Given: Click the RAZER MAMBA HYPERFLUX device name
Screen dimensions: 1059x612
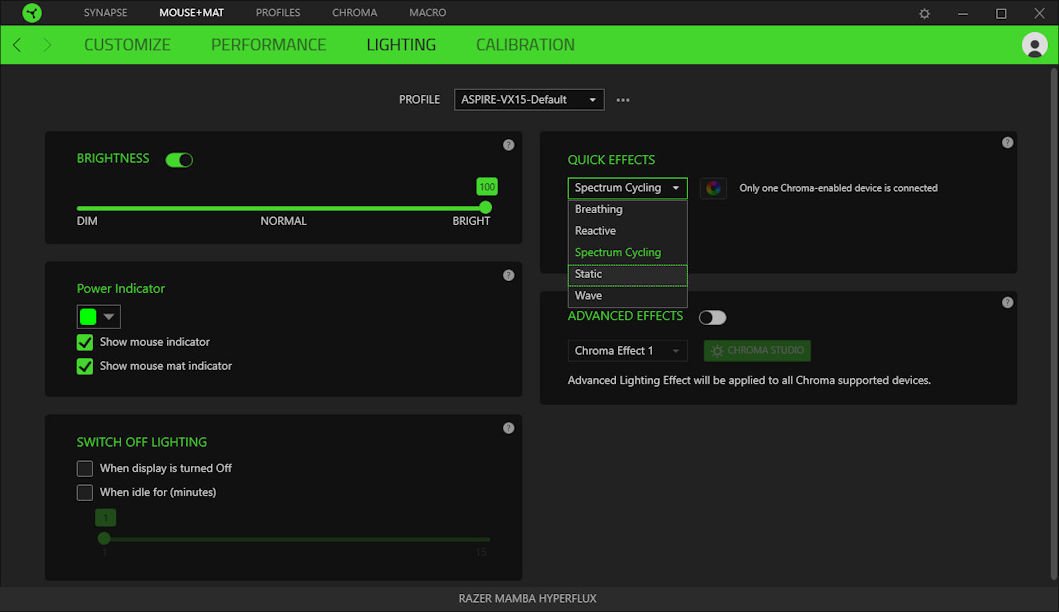Looking at the screenshot, I should [527, 598].
